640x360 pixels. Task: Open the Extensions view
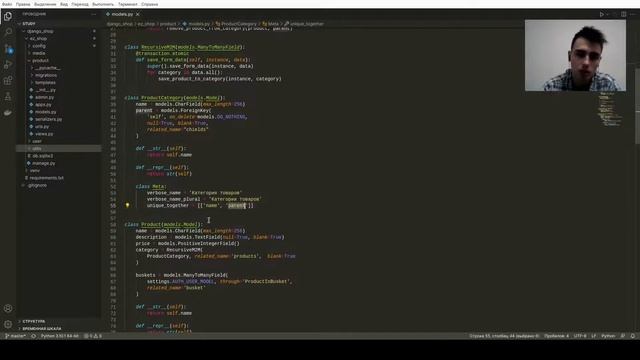point(8,80)
